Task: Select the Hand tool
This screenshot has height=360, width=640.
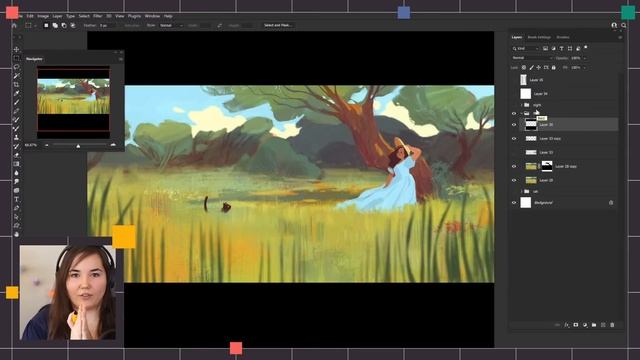Action: tap(16, 234)
